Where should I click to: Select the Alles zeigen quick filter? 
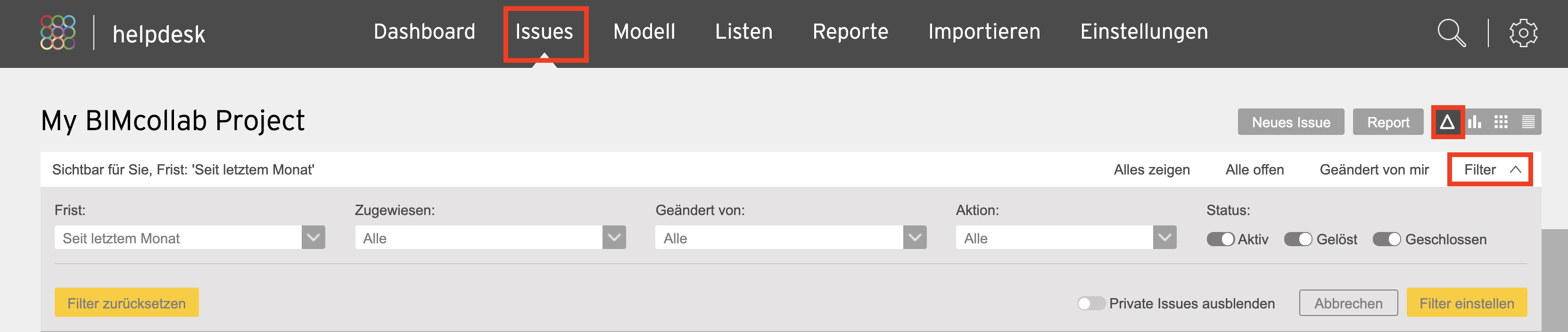1152,170
